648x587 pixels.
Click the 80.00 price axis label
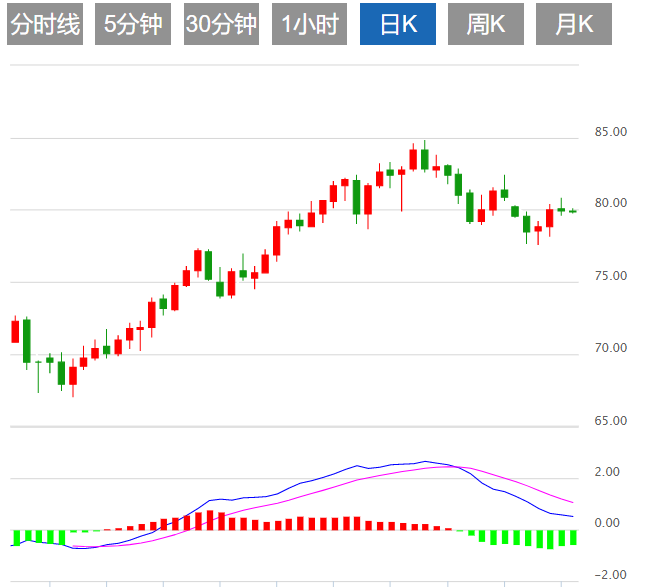point(610,203)
